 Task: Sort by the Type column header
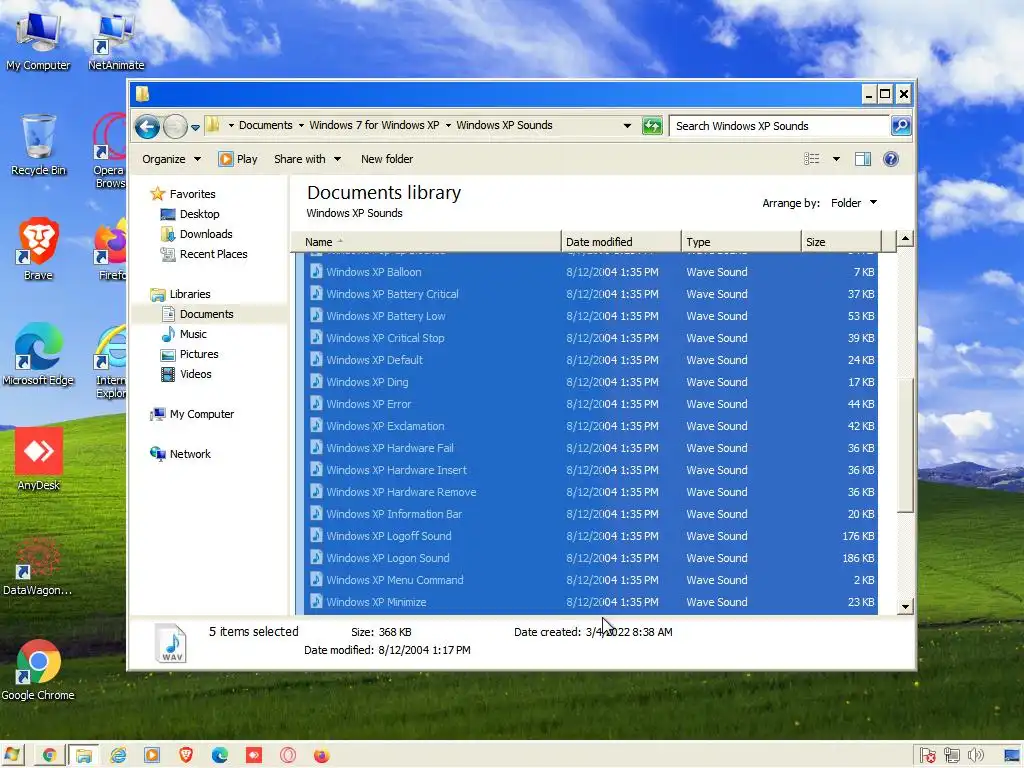tap(741, 242)
